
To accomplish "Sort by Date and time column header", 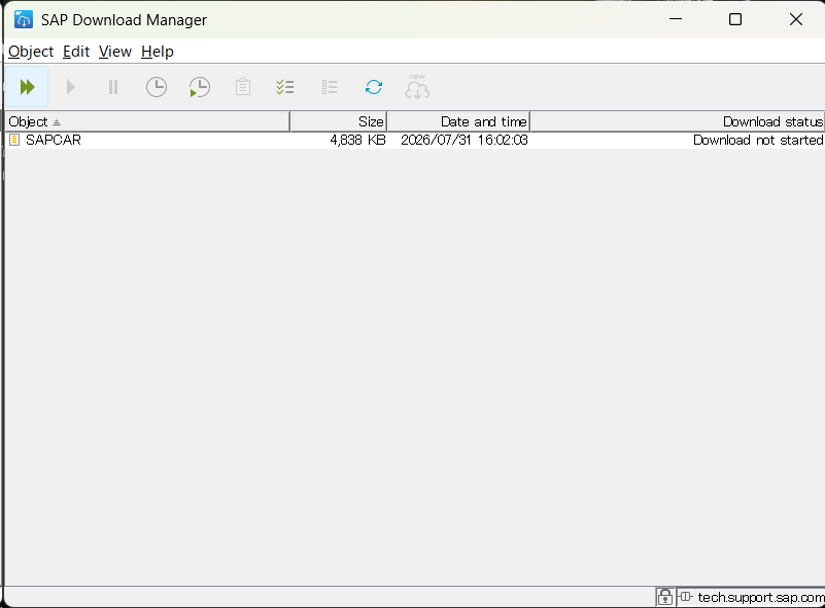I will (x=458, y=121).
